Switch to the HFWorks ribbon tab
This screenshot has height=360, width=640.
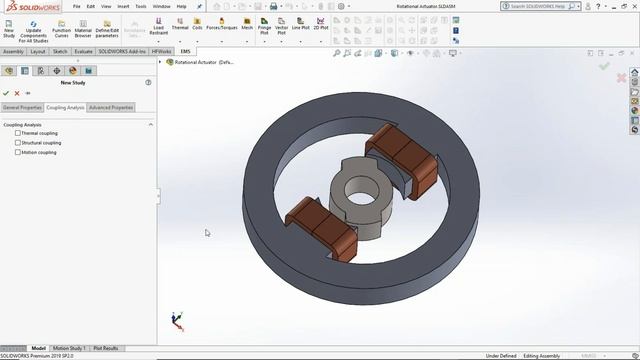coord(161,51)
